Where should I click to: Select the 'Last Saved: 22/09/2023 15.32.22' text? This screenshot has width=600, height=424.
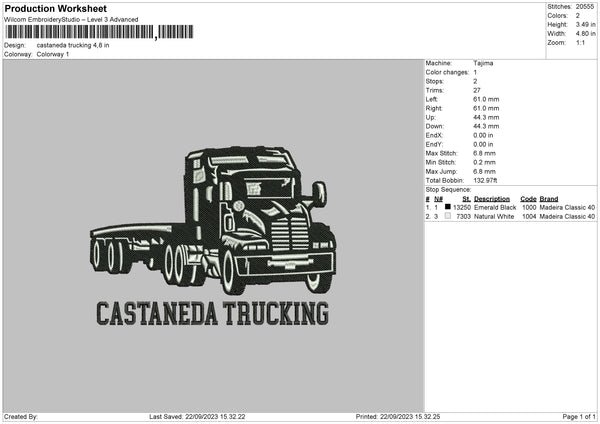point(197,417)
